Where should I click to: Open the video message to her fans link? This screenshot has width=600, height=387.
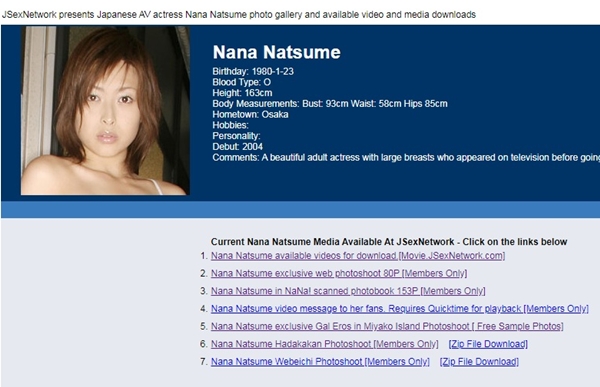pos(399,309)
